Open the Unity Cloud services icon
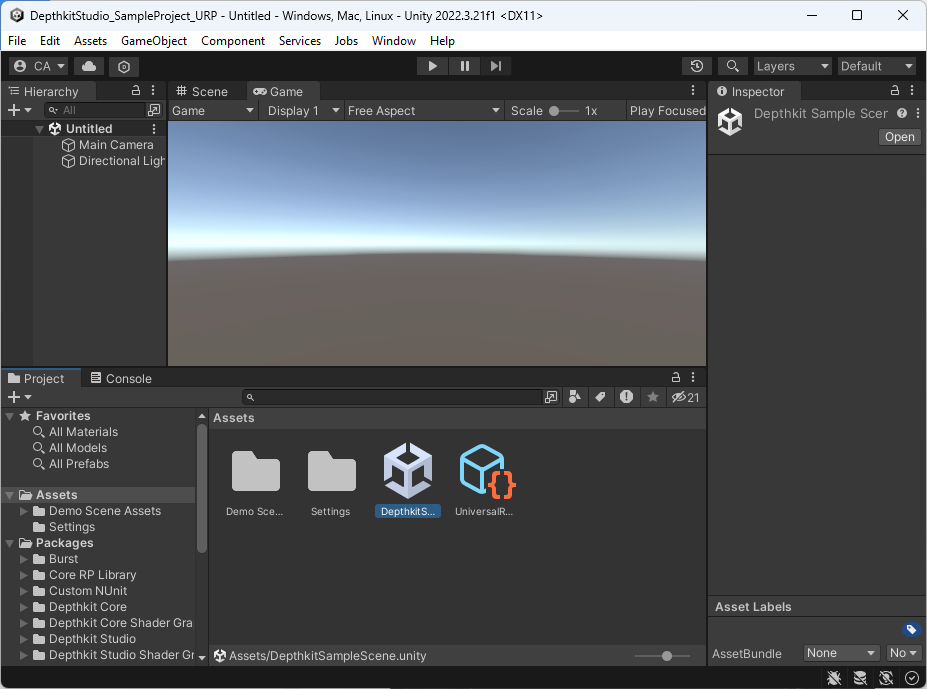This screenshot has width=927, height=689. (89, 66)
